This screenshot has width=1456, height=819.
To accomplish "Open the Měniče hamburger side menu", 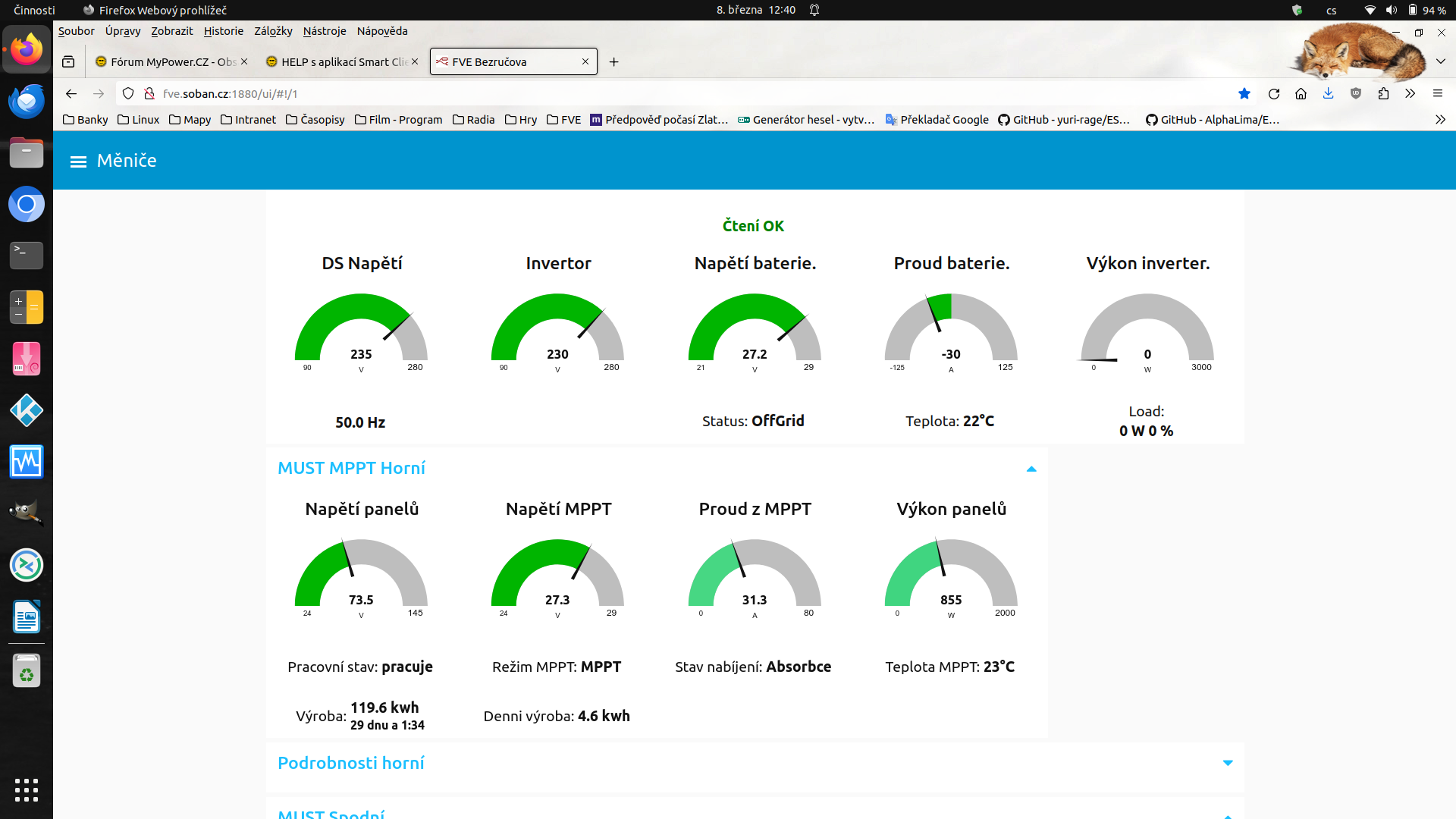I will click(78, 162).
